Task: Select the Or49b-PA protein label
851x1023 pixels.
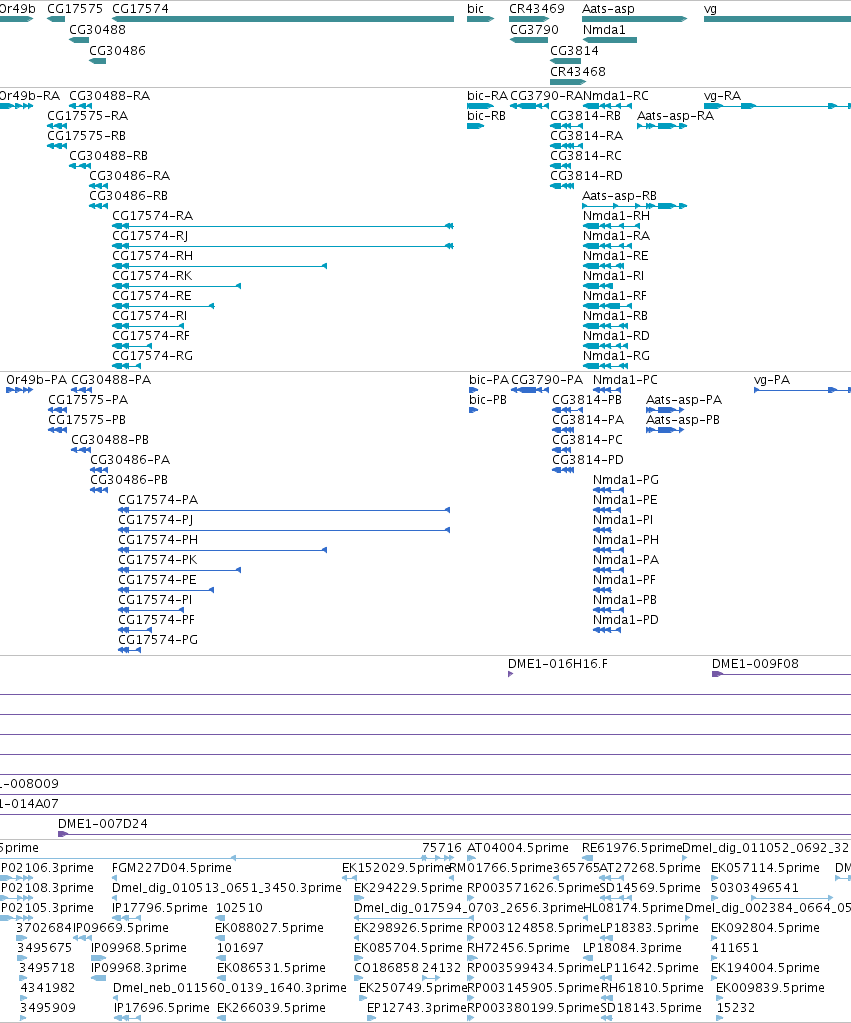Action: (x=37, y=379)
